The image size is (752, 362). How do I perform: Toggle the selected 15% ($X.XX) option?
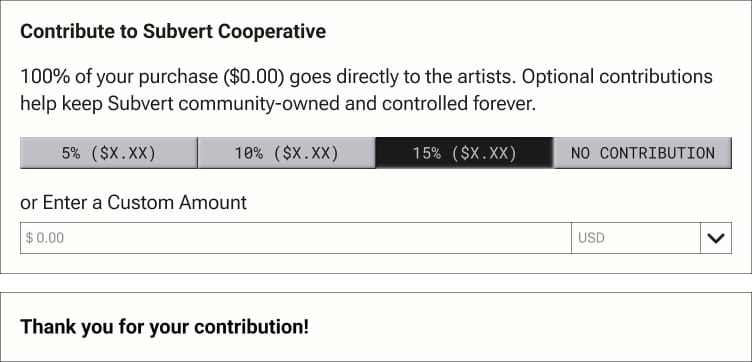pos(464,153)
